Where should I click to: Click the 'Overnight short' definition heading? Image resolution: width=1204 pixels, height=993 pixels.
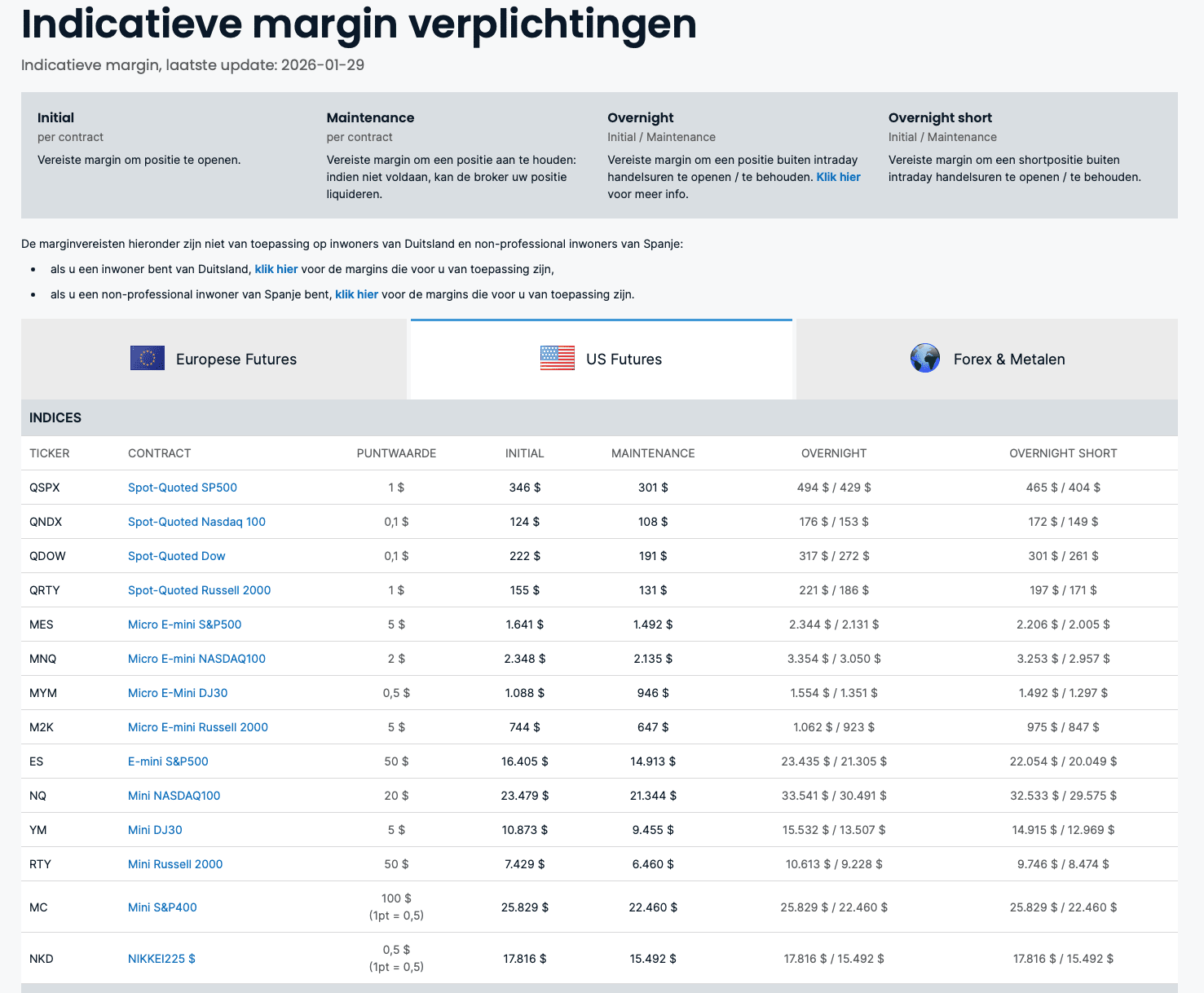point(940,117)
